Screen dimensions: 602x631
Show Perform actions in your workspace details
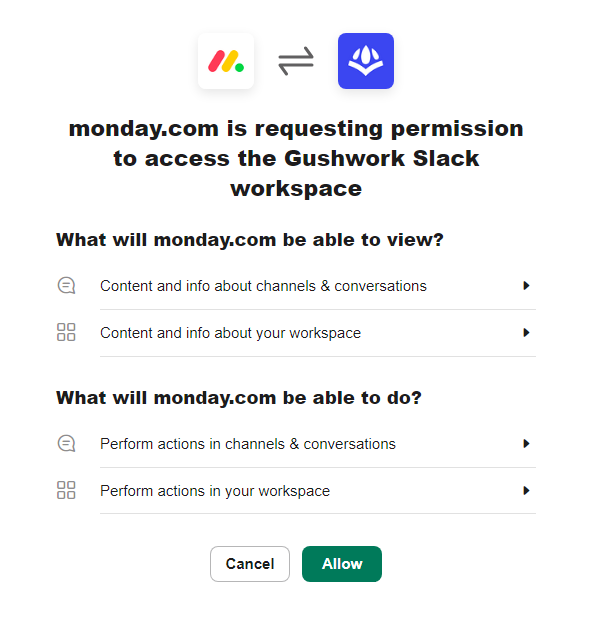(296, 491)
